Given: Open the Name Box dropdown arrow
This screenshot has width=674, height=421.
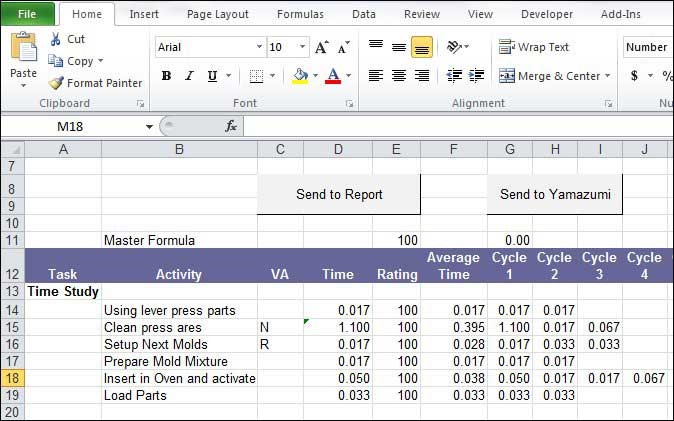Looking at the screenshot, I should coord(149,127).
